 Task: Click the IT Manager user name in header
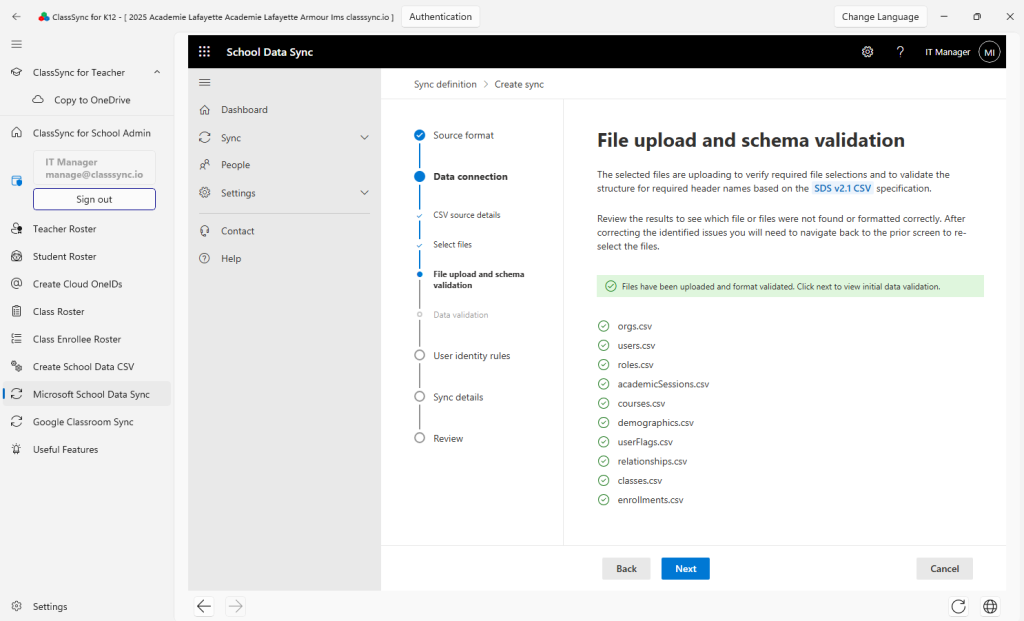point(947,52)
